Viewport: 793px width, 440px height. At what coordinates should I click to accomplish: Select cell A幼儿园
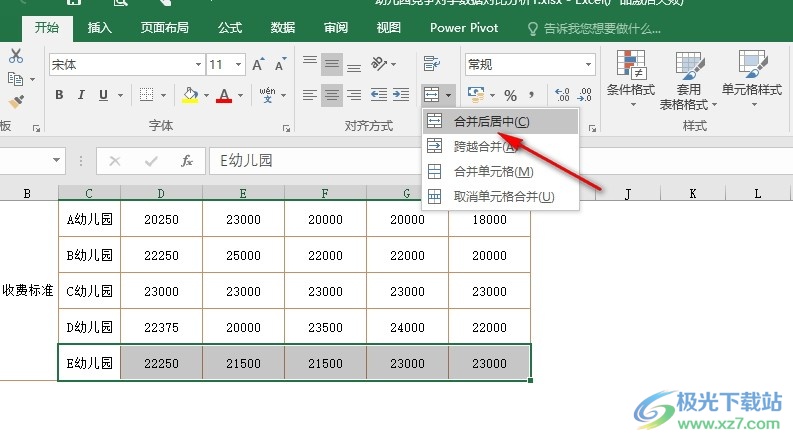tap(90, 219)
